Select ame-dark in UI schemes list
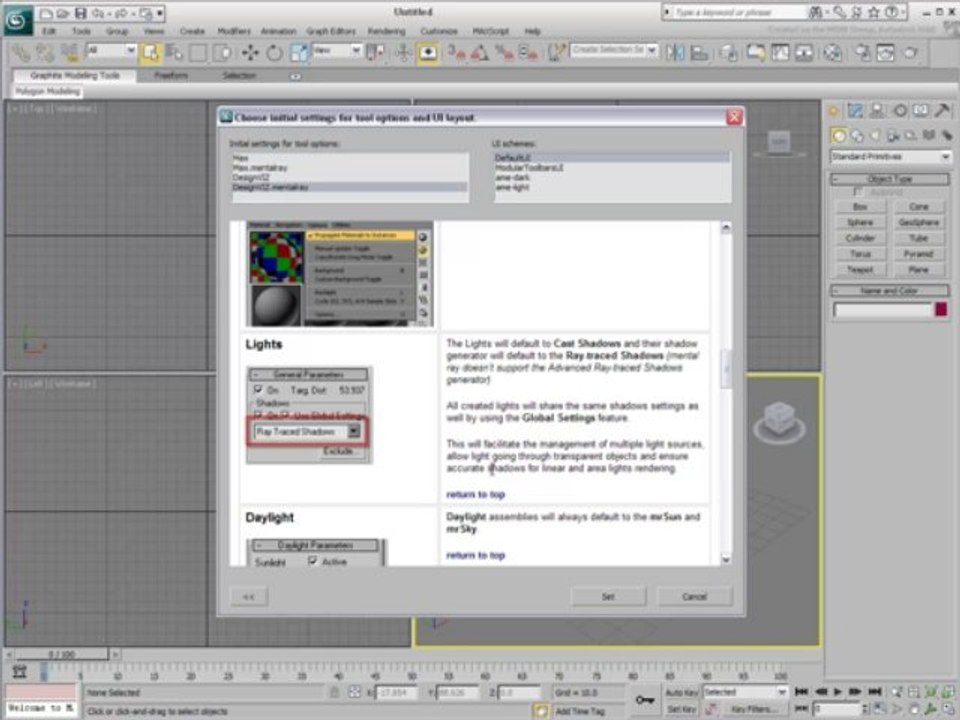The image size is (960, 720). tap(612, 178)
